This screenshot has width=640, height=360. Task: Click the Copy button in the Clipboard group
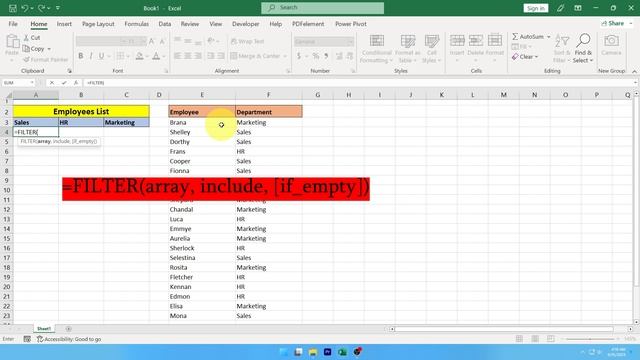click(x=33, y=49)
